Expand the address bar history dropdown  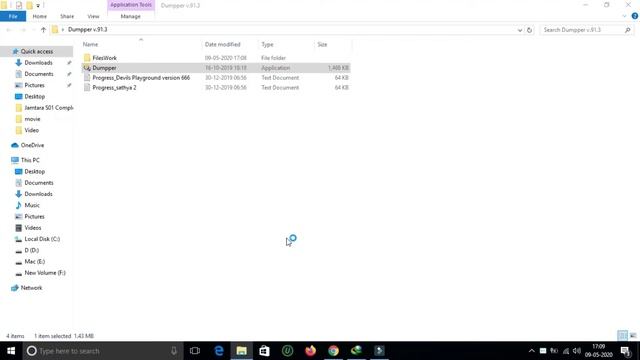pyautogui.click(x=520, y=30)
